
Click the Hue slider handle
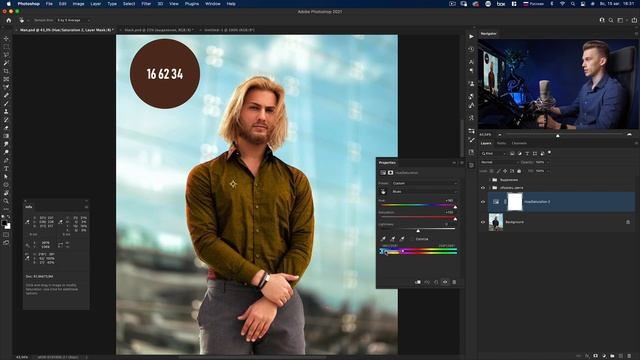click(455, 207)
